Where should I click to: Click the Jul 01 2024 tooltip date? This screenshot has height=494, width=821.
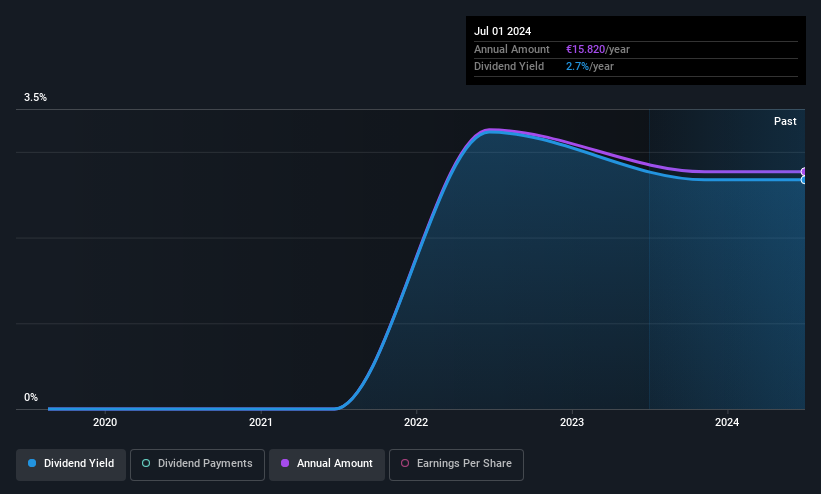pos(503,31)
